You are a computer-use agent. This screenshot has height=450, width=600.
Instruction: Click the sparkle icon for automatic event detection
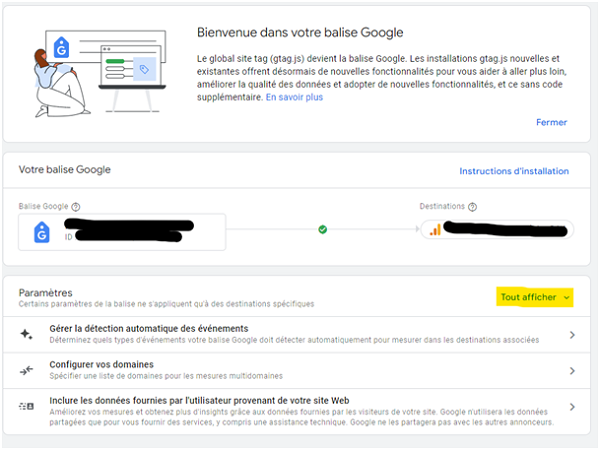26,334
